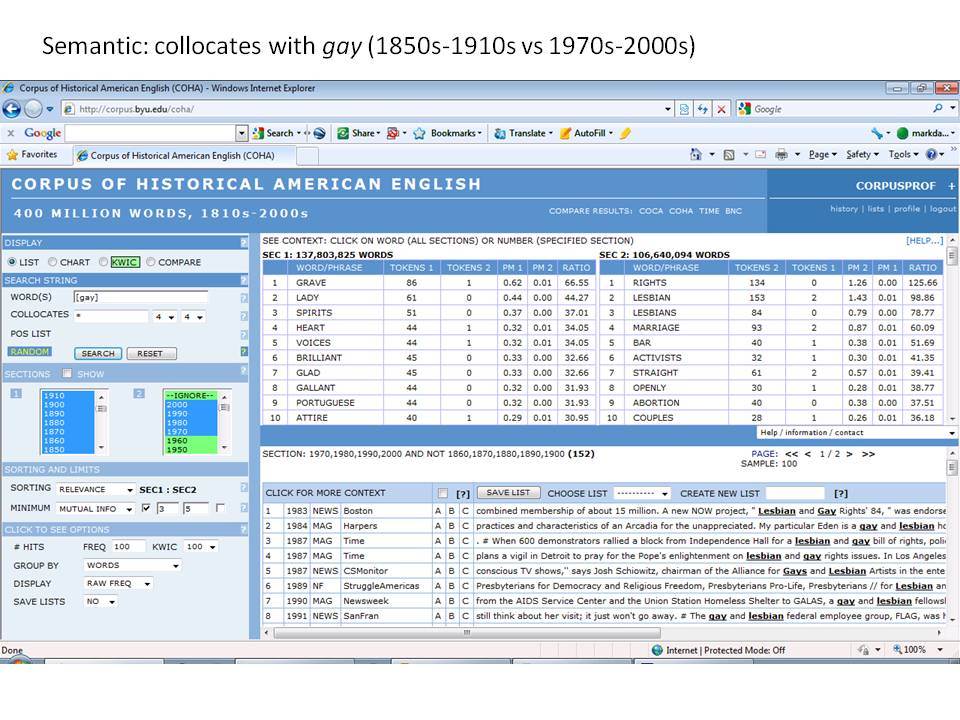The height and width of the screenshot is (720, 960).
Task: Click the help icon on SORTING AND LIMITS row
Action: [244, 488]
